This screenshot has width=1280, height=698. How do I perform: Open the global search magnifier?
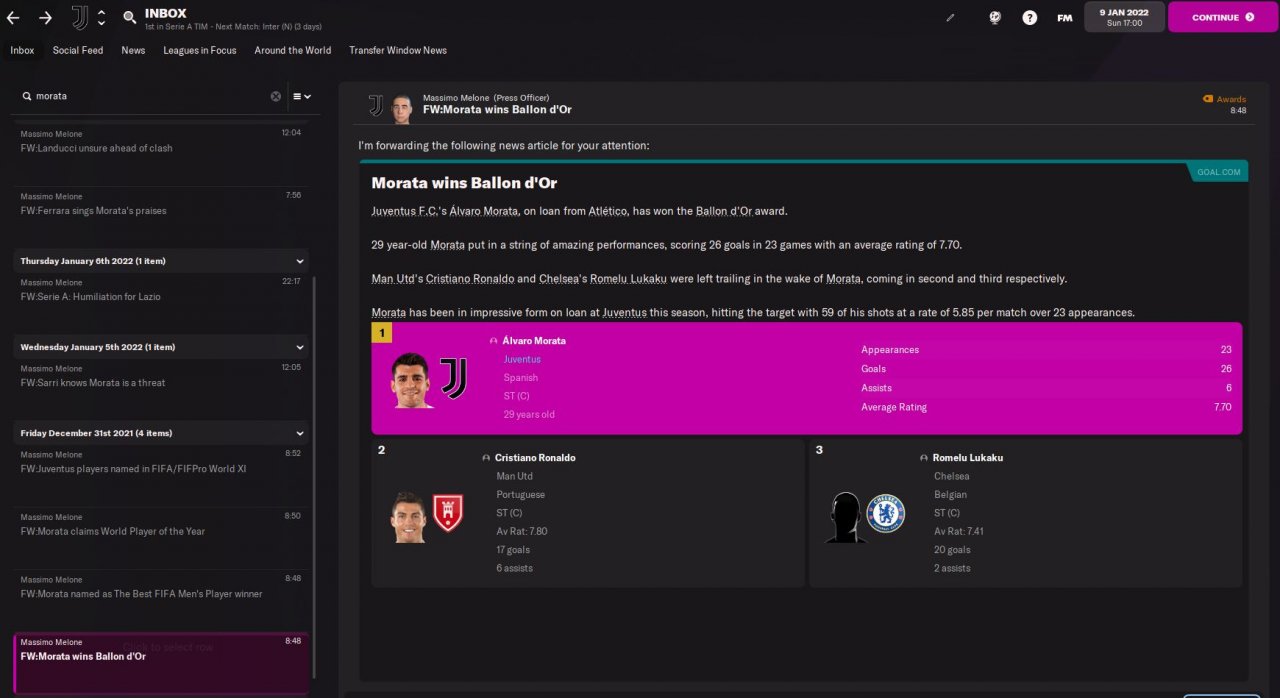pyautogui.click(x=130, y=17)
